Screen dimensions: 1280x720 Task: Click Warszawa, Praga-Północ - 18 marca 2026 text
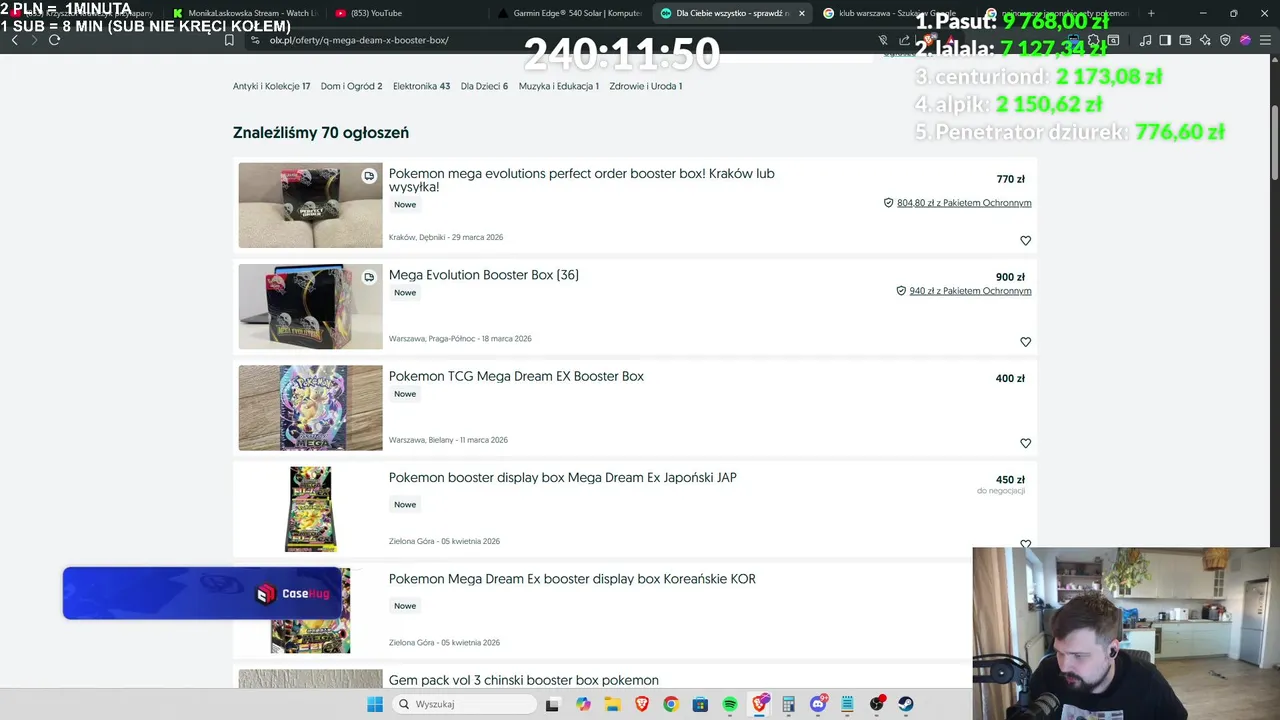click(460, 339)
